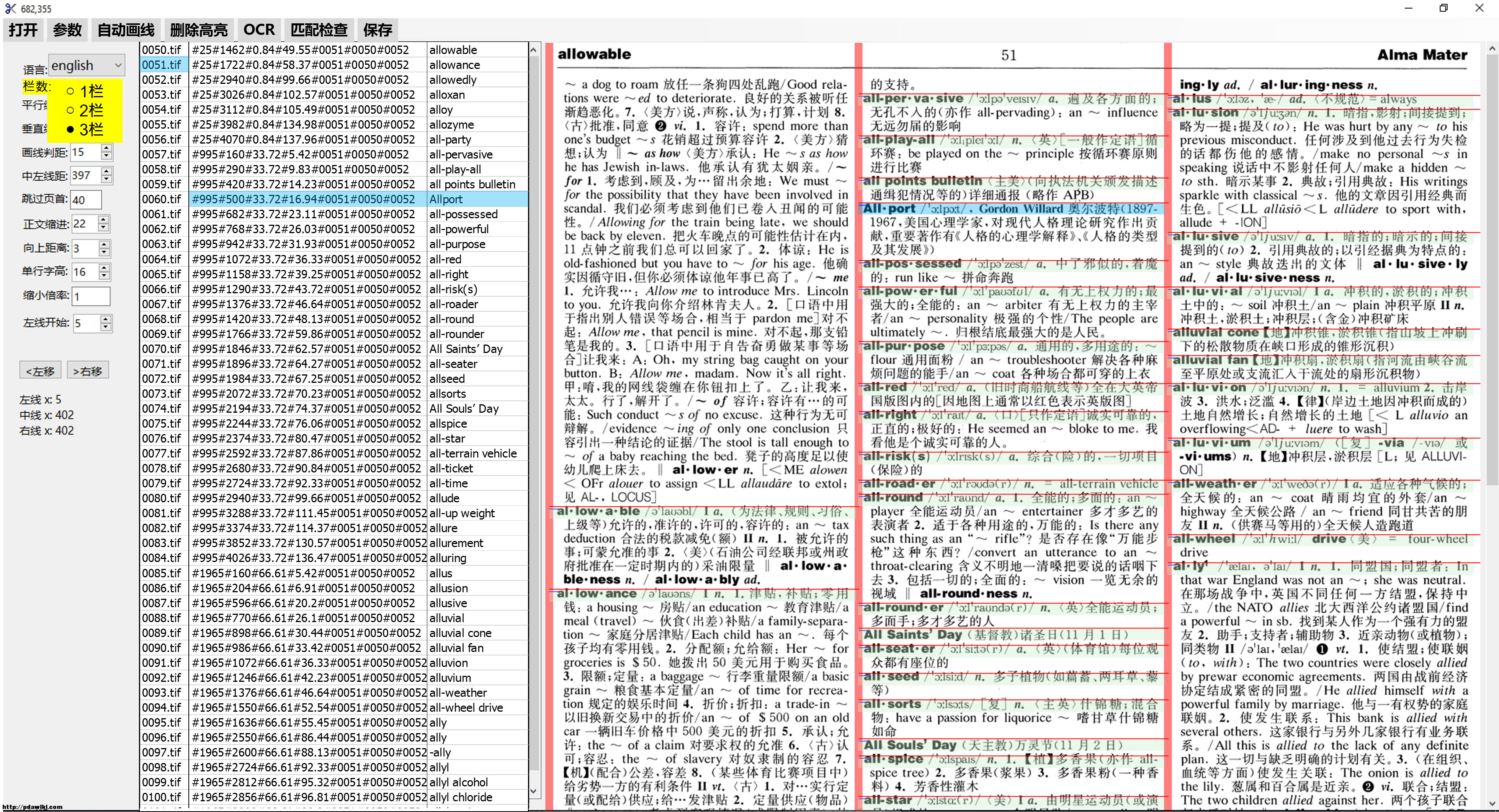Click 保存 to save
The width and height of the screenshot is (1499, 812).
[378, 29]
